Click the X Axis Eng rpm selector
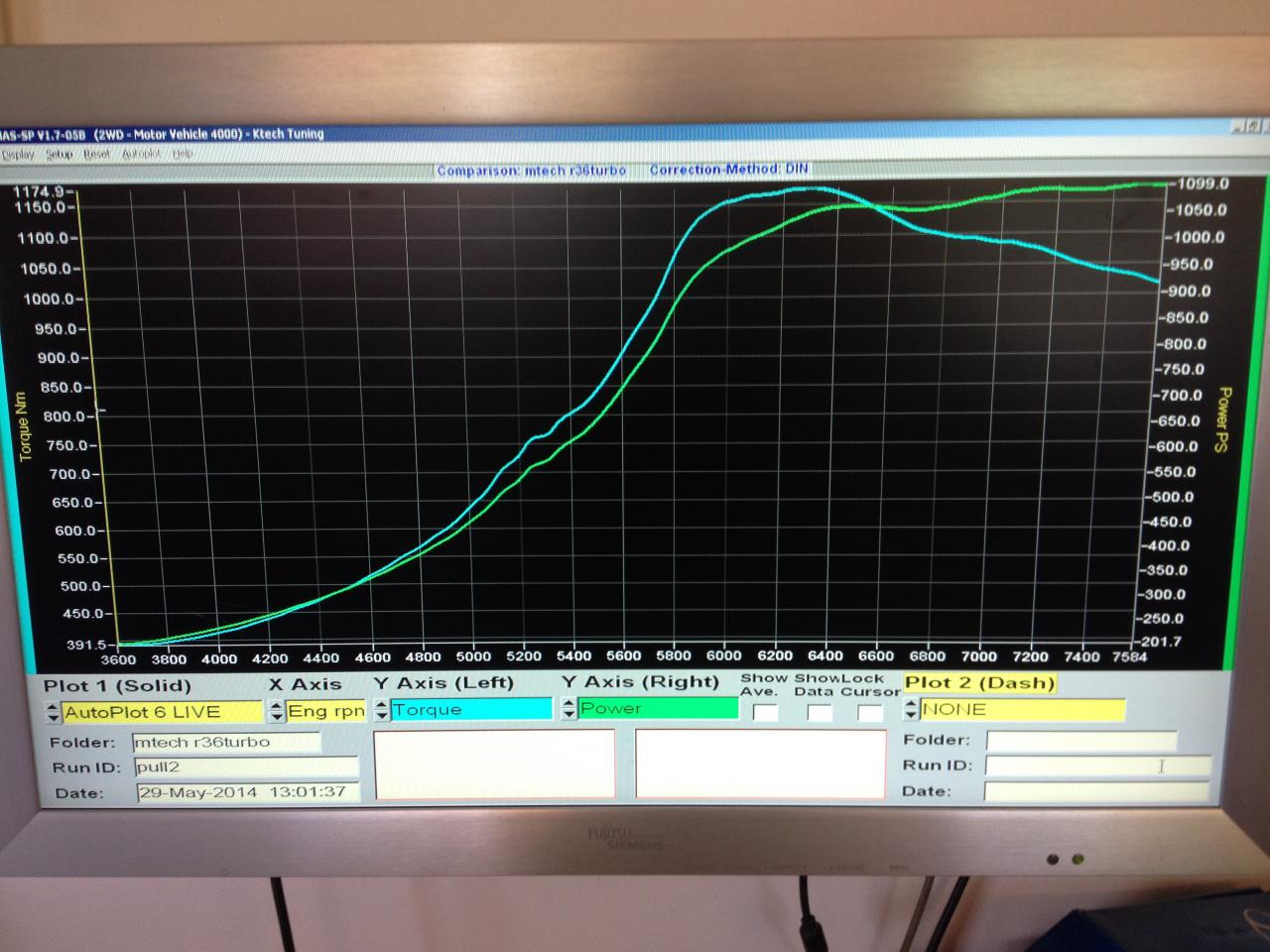 [x=326, y=711]
